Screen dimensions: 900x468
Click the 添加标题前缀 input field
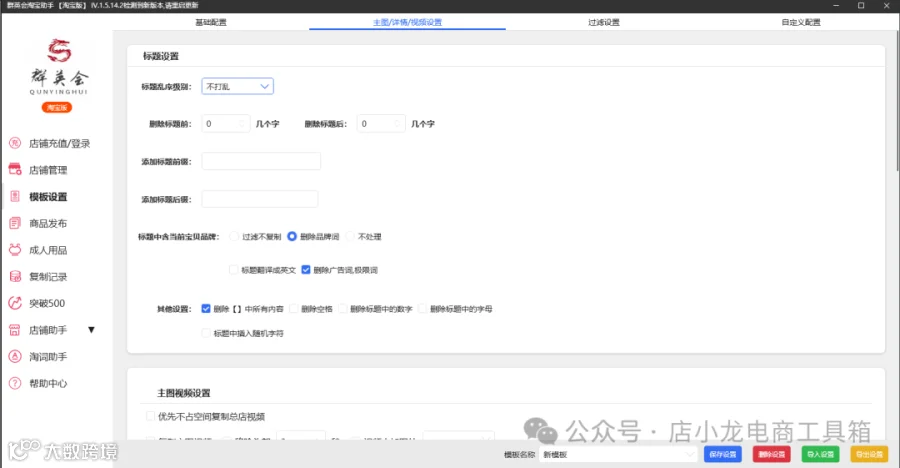tap(261, 161)
